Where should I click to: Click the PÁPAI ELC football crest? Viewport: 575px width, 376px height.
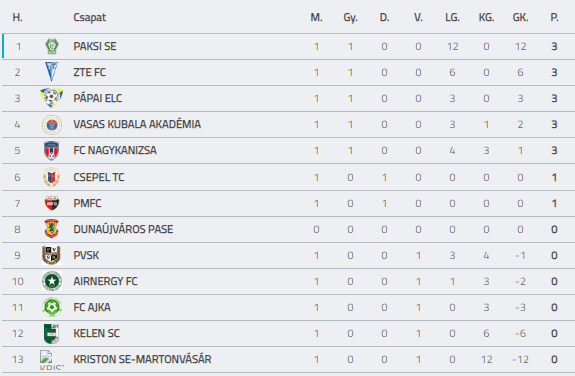(x=51, y=98)
